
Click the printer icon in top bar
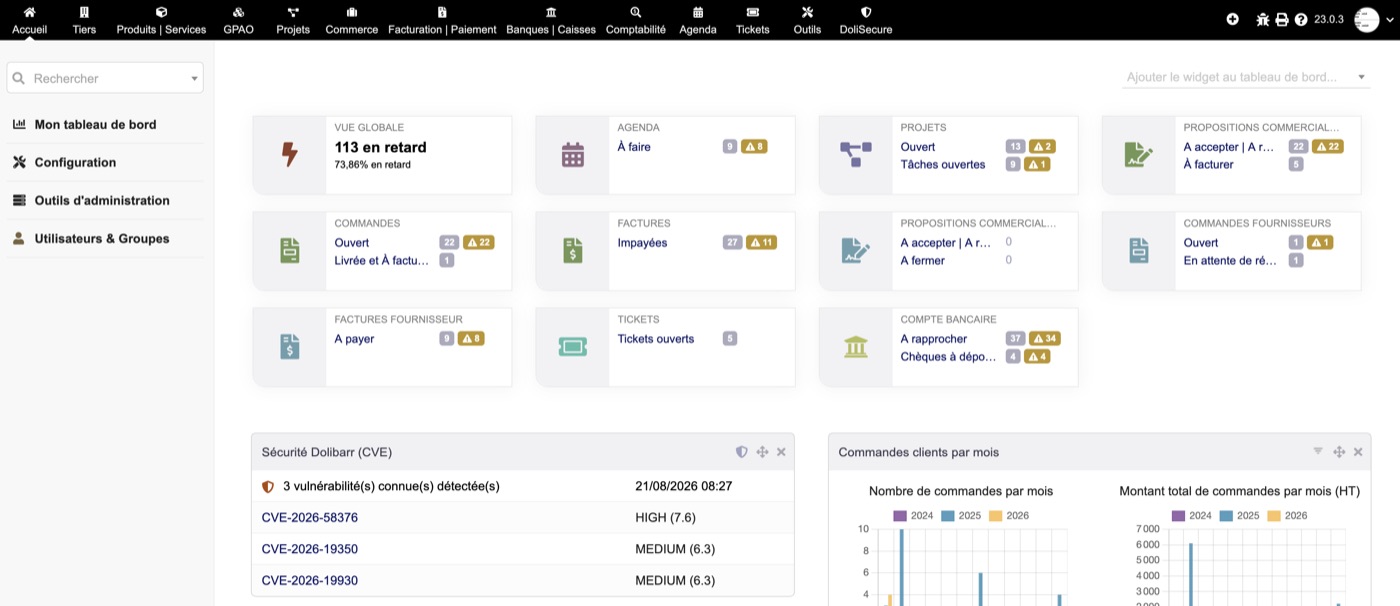point(1282,19)
